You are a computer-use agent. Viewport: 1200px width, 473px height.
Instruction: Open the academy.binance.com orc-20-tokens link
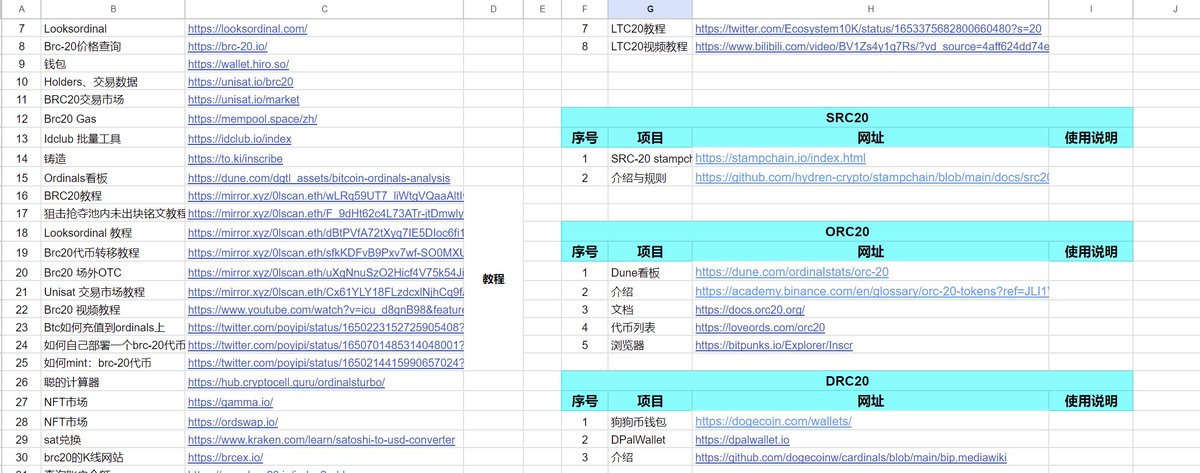(x=873, y=291)
